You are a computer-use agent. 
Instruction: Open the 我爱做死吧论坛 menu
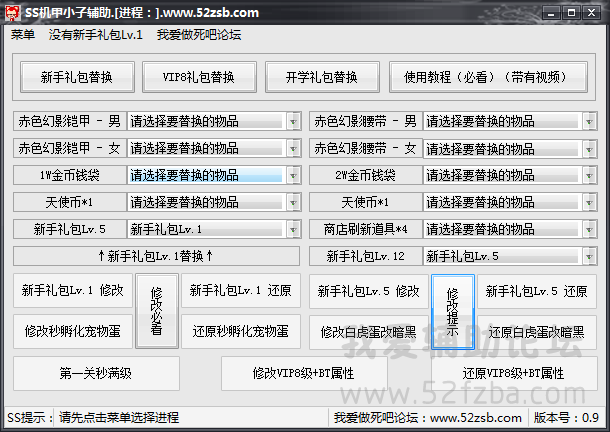(199, 35)
